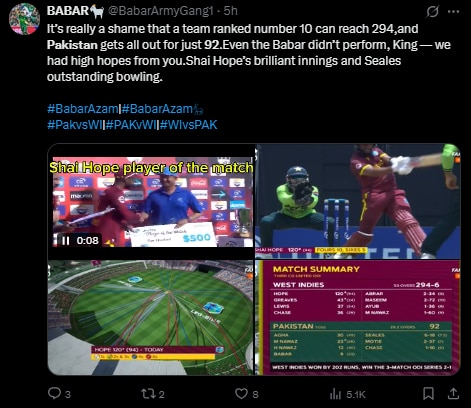The image size is (471, 408).
Task: View post analytics bar chart icon
Action: coord(335,394)
